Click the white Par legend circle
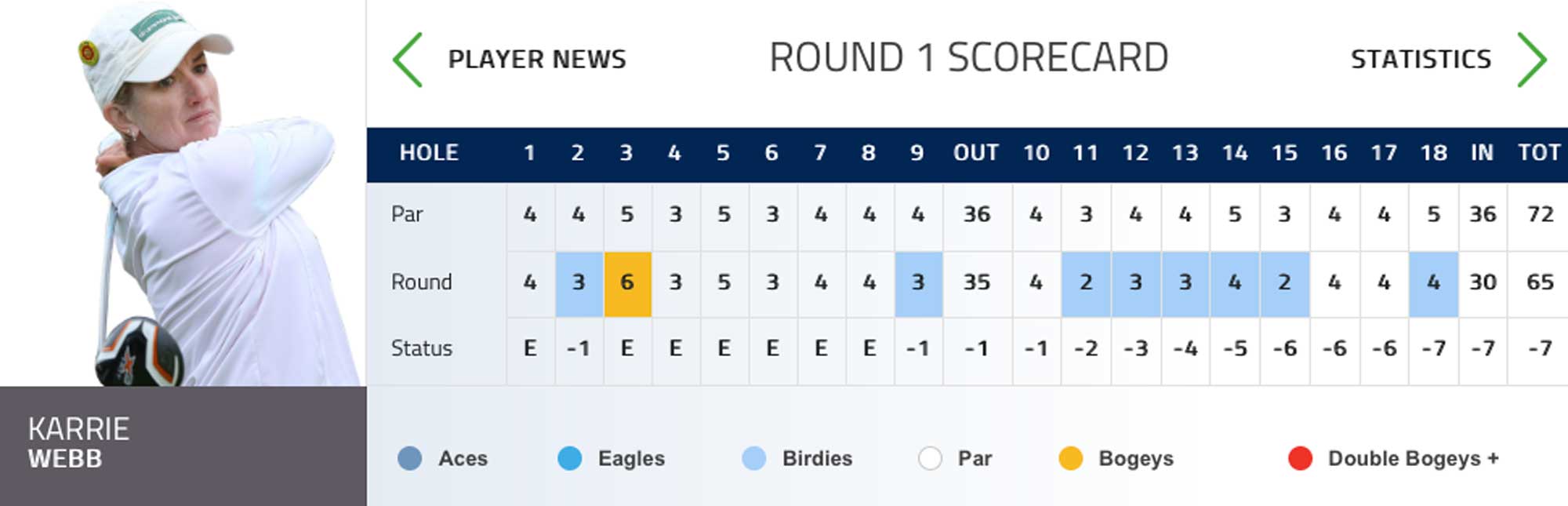 coord(930,458)
